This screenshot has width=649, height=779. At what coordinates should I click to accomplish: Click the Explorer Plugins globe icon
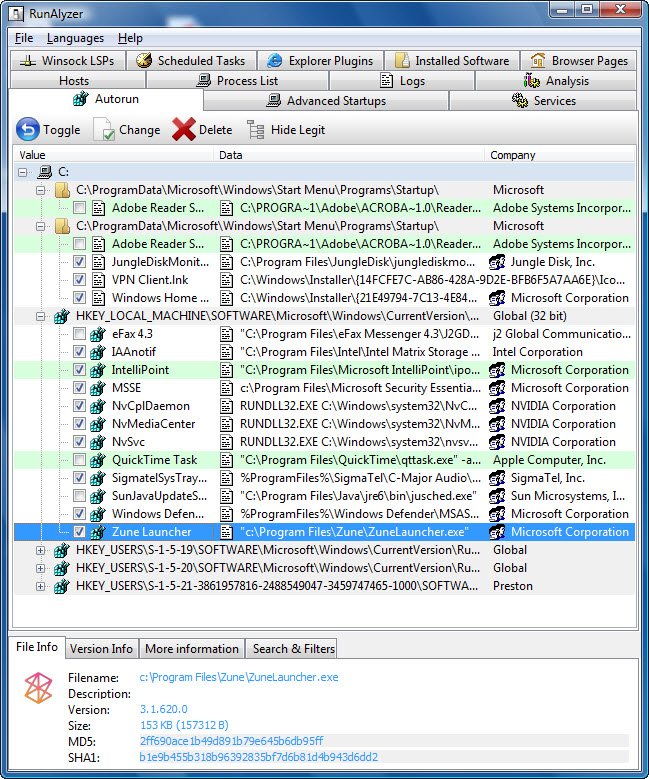click(274, 61)
